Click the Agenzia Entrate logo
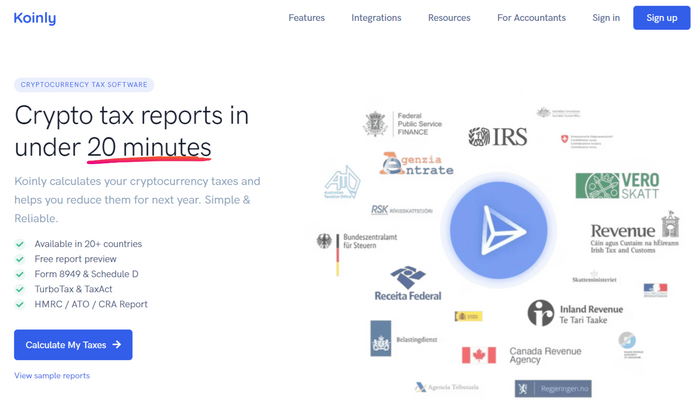This screenshot has width=700, height=400. tap(416, 164)
